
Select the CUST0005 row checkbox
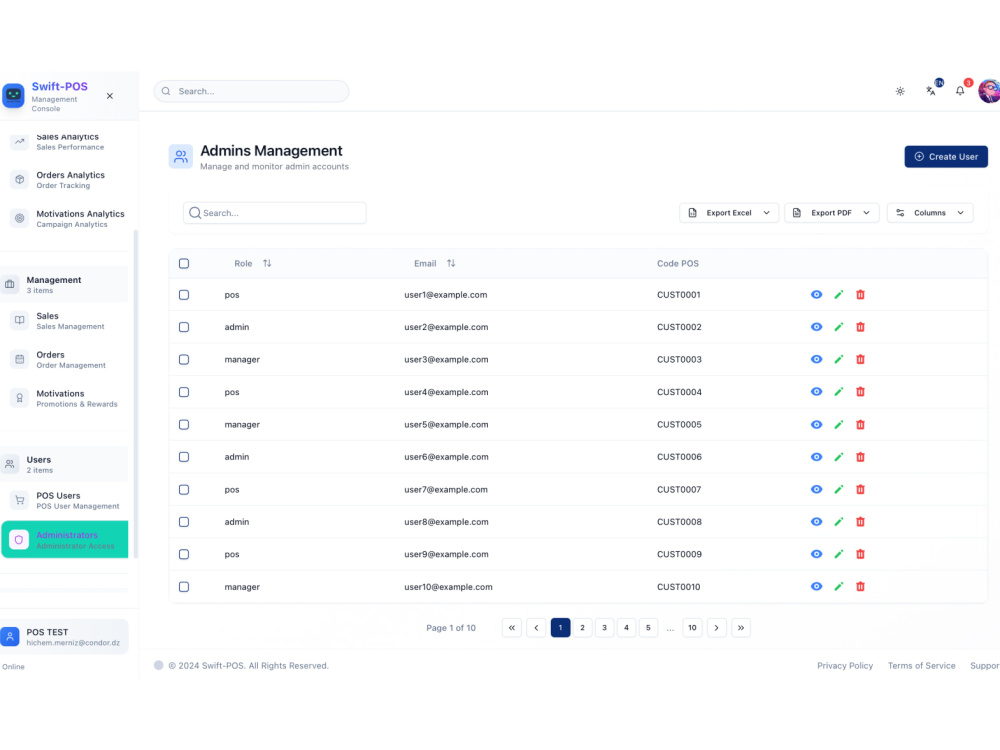[184, 425]
